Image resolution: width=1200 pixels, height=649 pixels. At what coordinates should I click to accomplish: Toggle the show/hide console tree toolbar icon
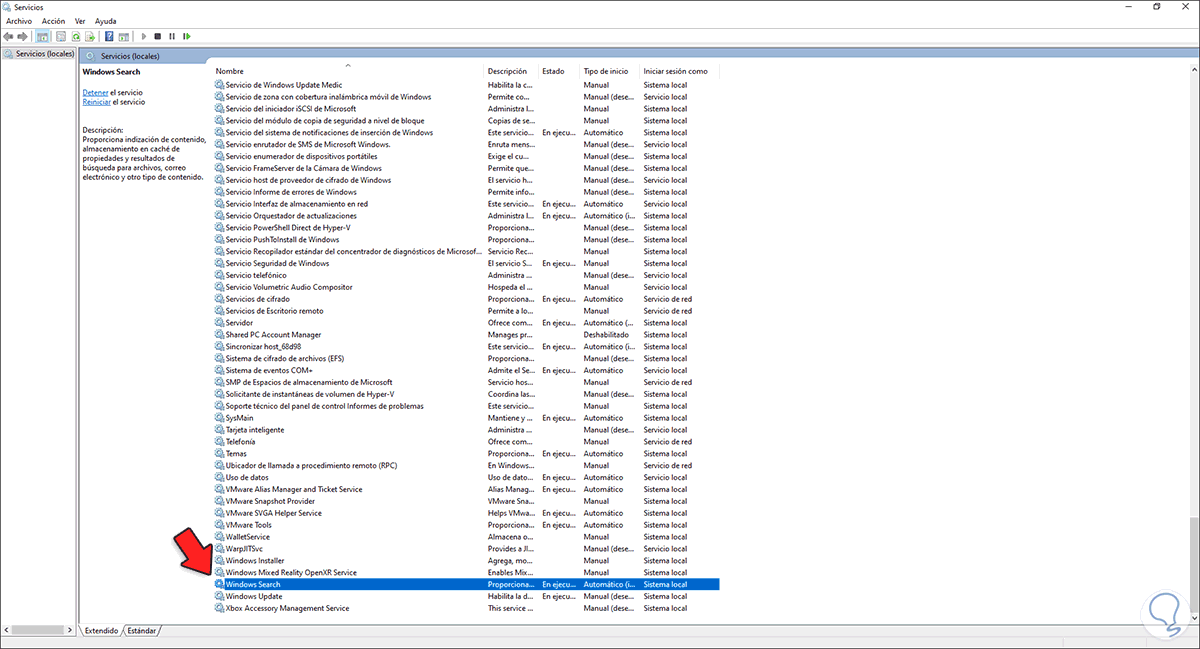tap(43, 36)
